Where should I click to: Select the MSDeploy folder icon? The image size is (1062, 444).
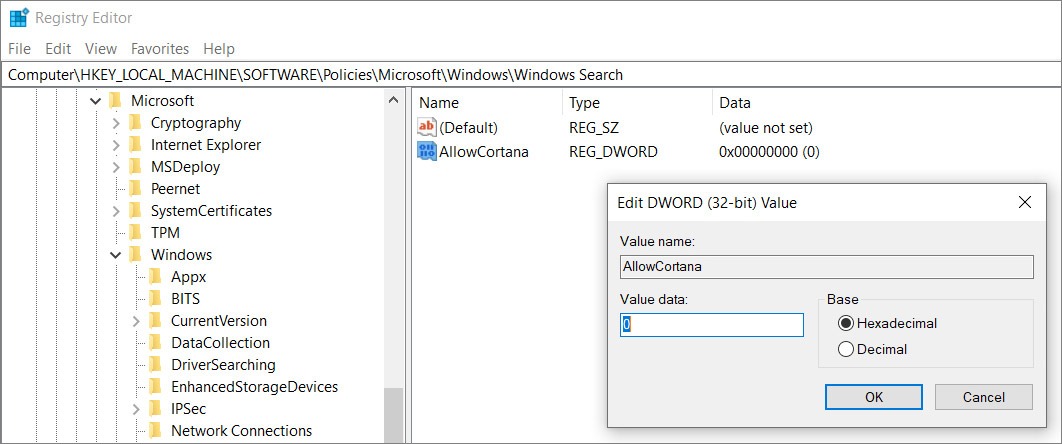point(135,166)
